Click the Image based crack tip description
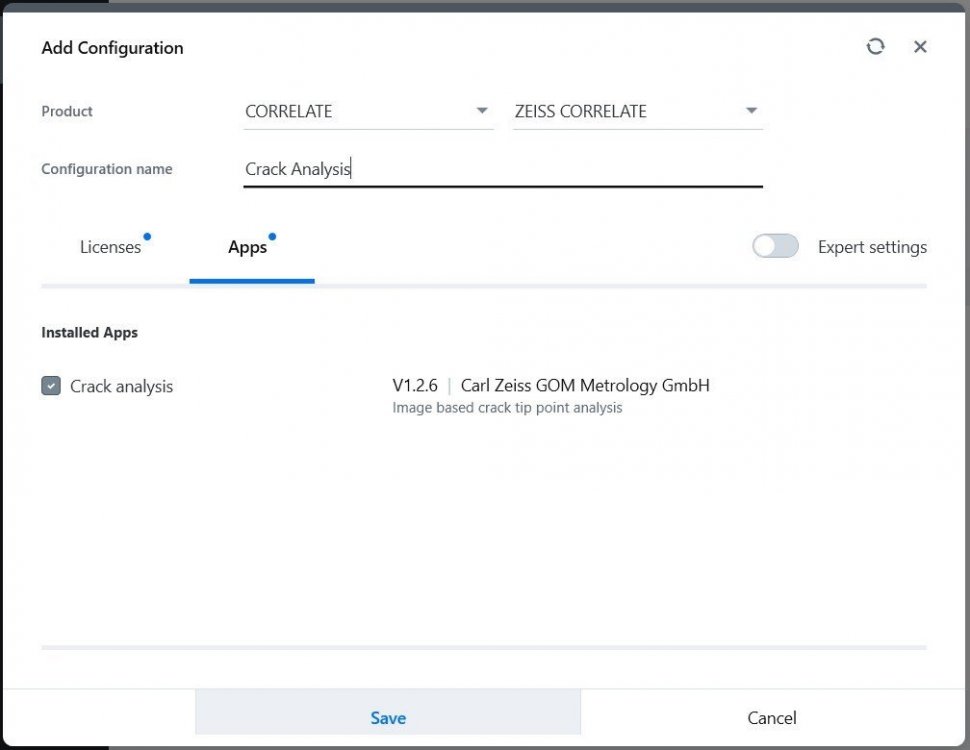The height and width of the screenshot is (750, 970). pos(507,408)
